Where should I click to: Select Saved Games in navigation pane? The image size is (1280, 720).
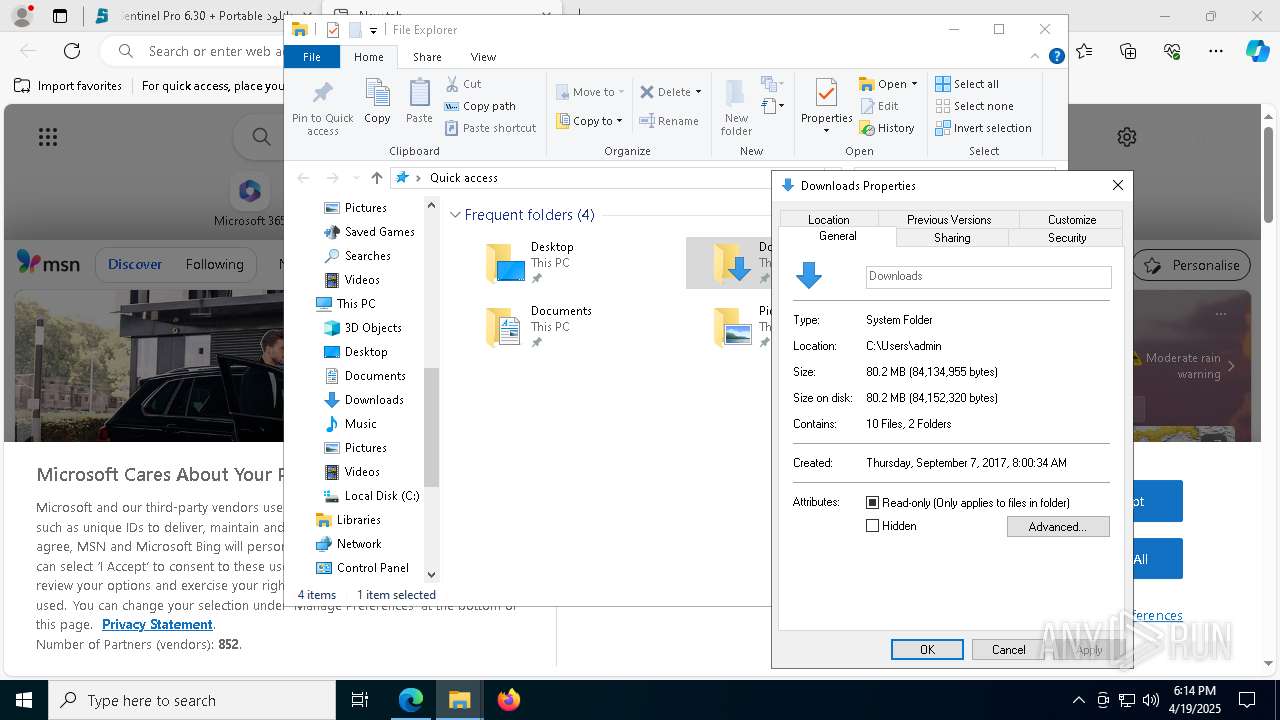(369, 232)
